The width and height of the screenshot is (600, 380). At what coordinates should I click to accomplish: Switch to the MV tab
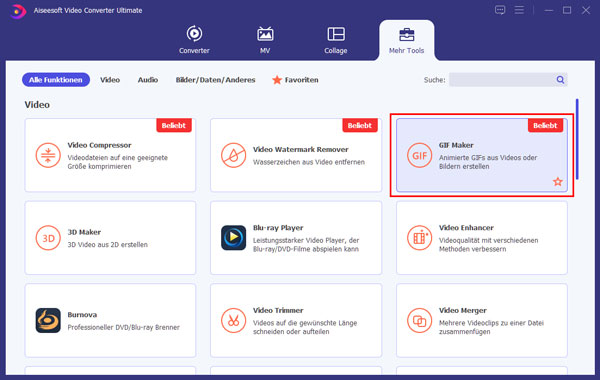click(265, 40)
